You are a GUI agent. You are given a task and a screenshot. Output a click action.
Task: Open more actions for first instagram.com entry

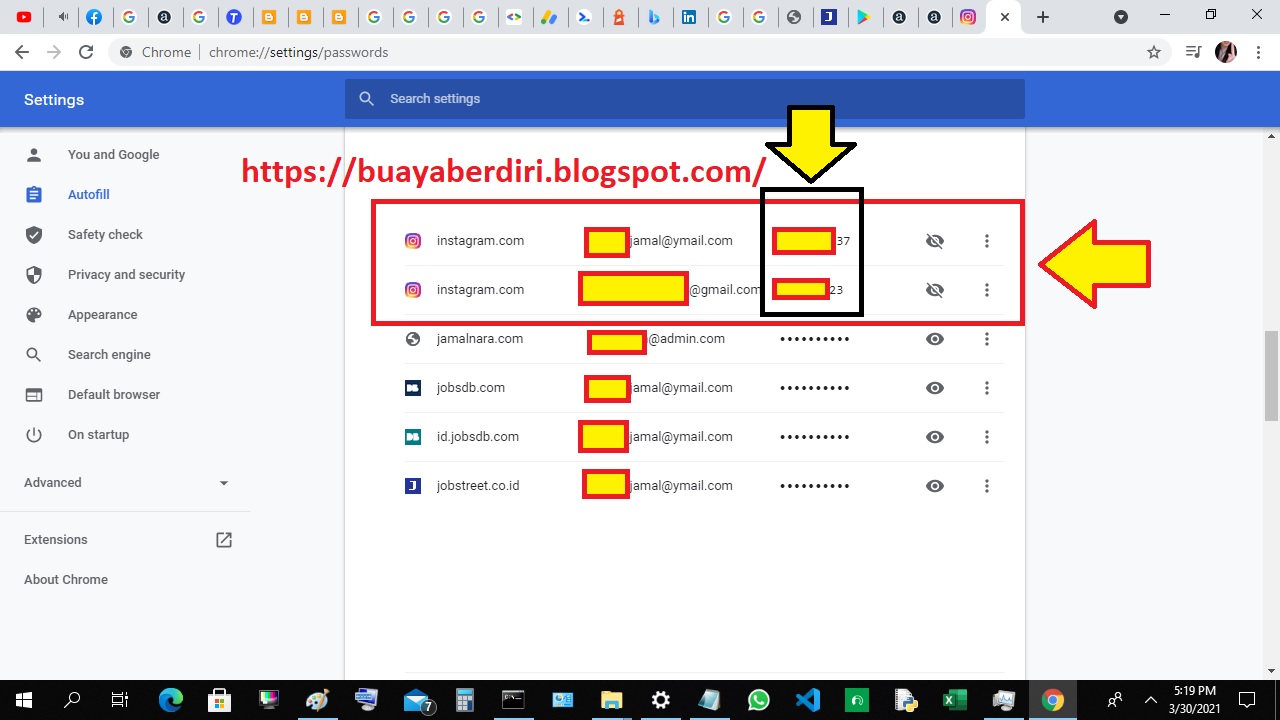pos(987,241)
